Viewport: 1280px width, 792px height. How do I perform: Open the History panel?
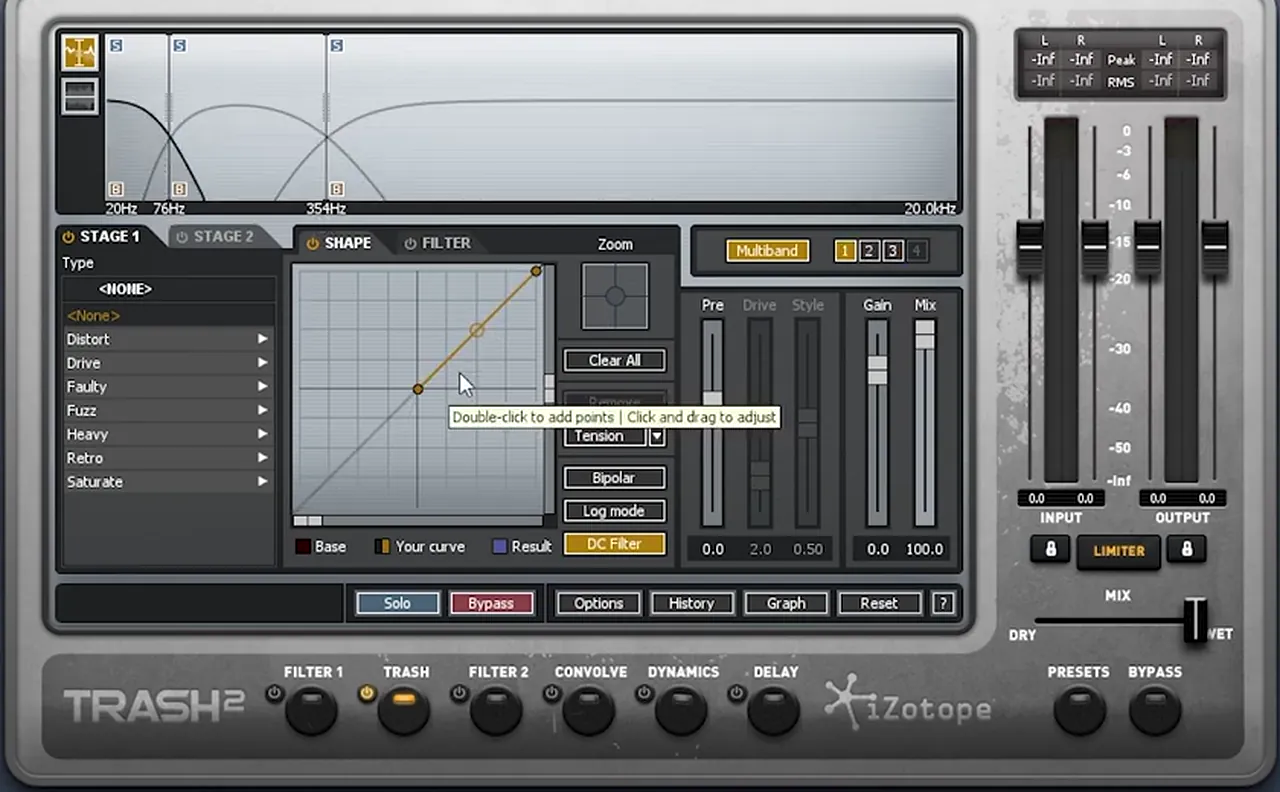tap(691, 603)
